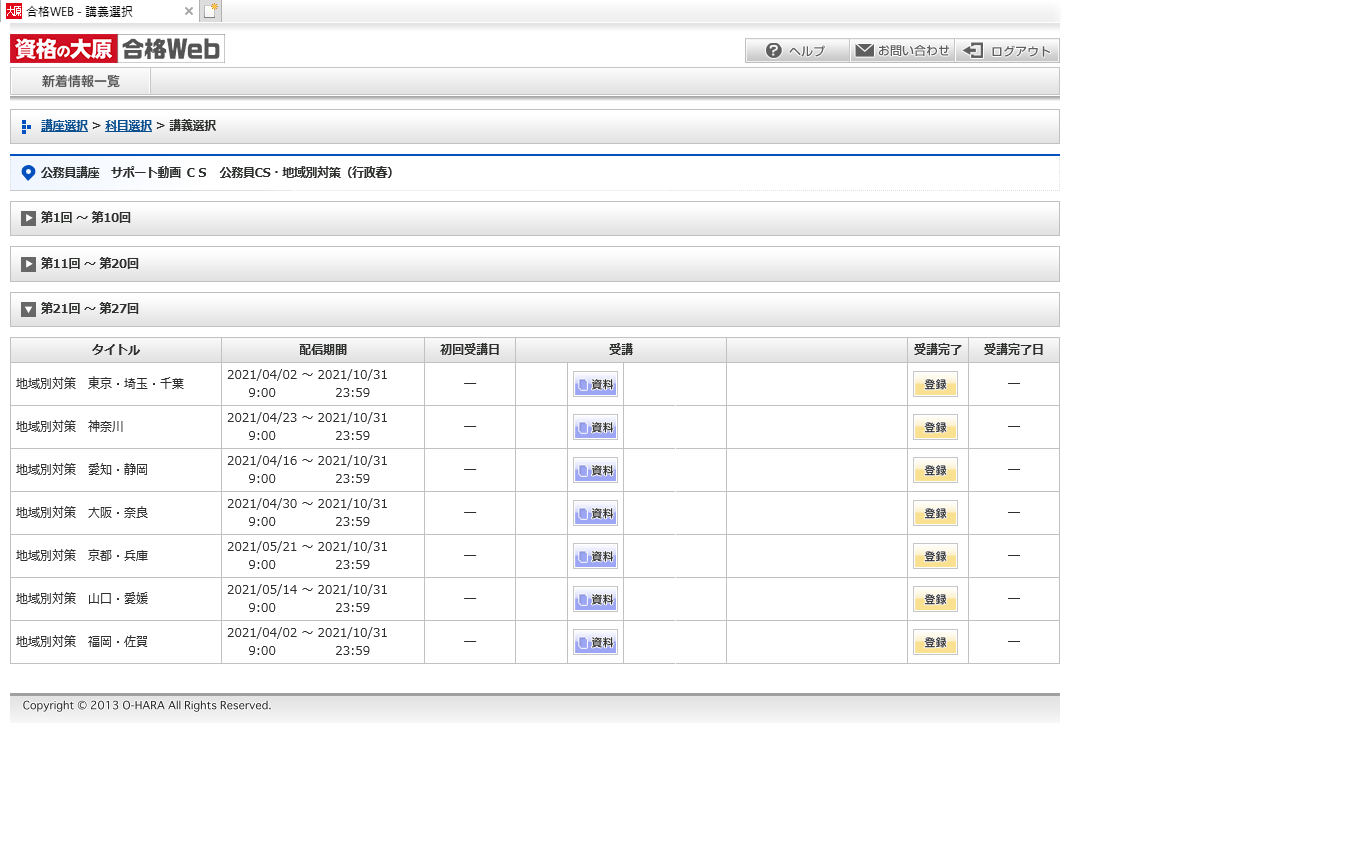Image resolution: width=1366 pixels, height=844 pixels.
Task: Click the 受講完了 column header
Action: pyautogui.click(x=938, y=350)
